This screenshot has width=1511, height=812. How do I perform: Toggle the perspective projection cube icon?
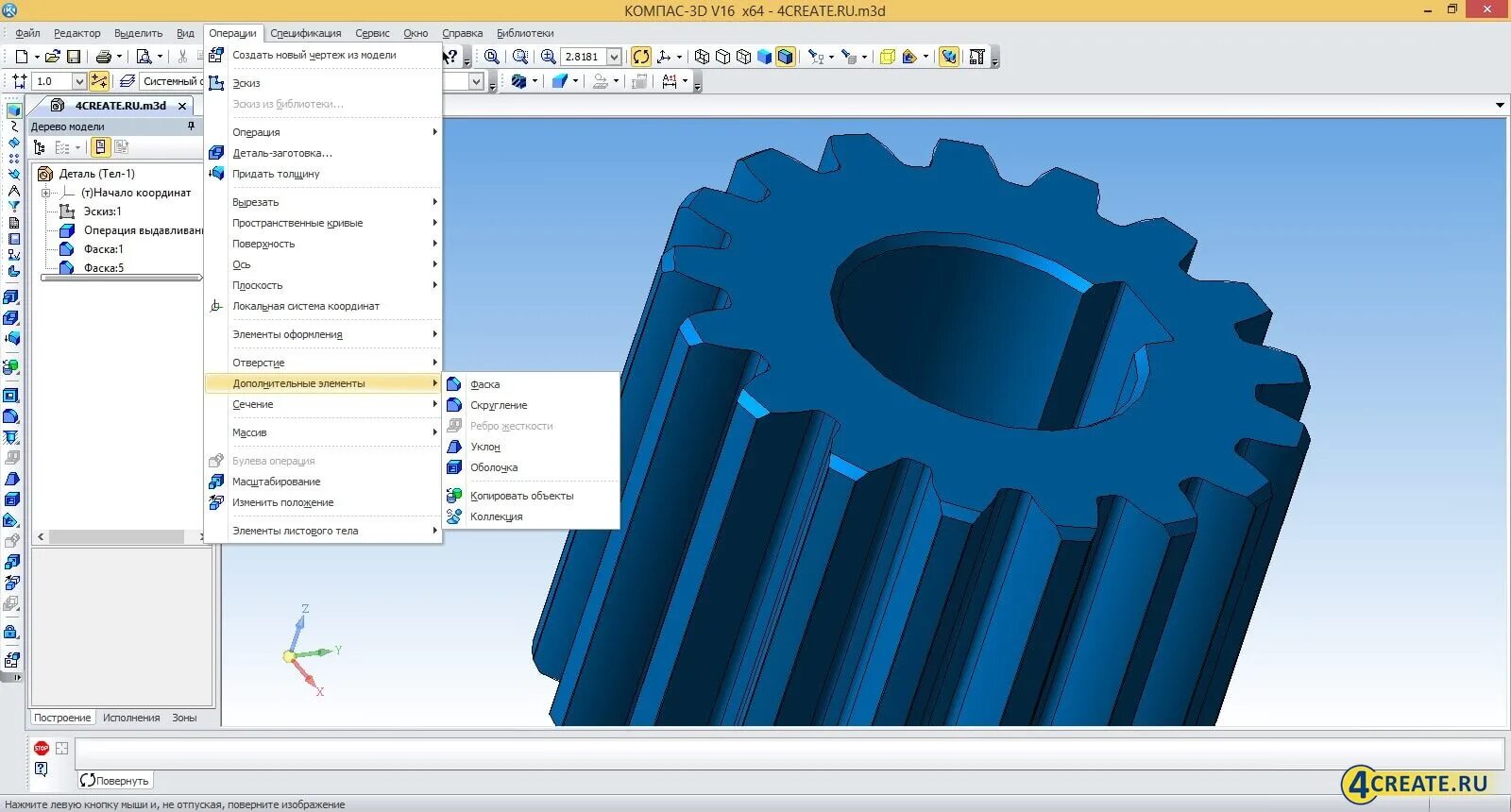pyautogui.click(x=887, y=57)
